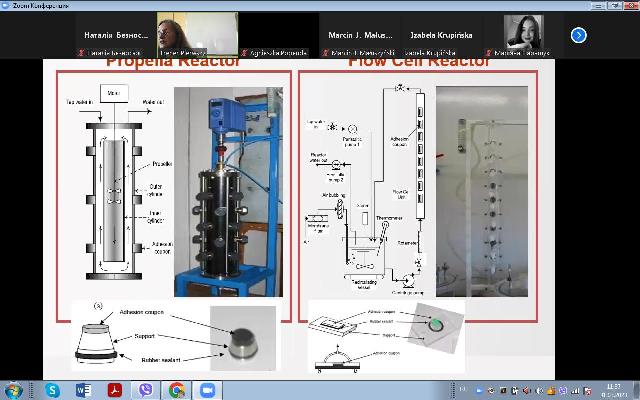Click the system tray clock
640x400 pixels.
click(x=610, y=390)
